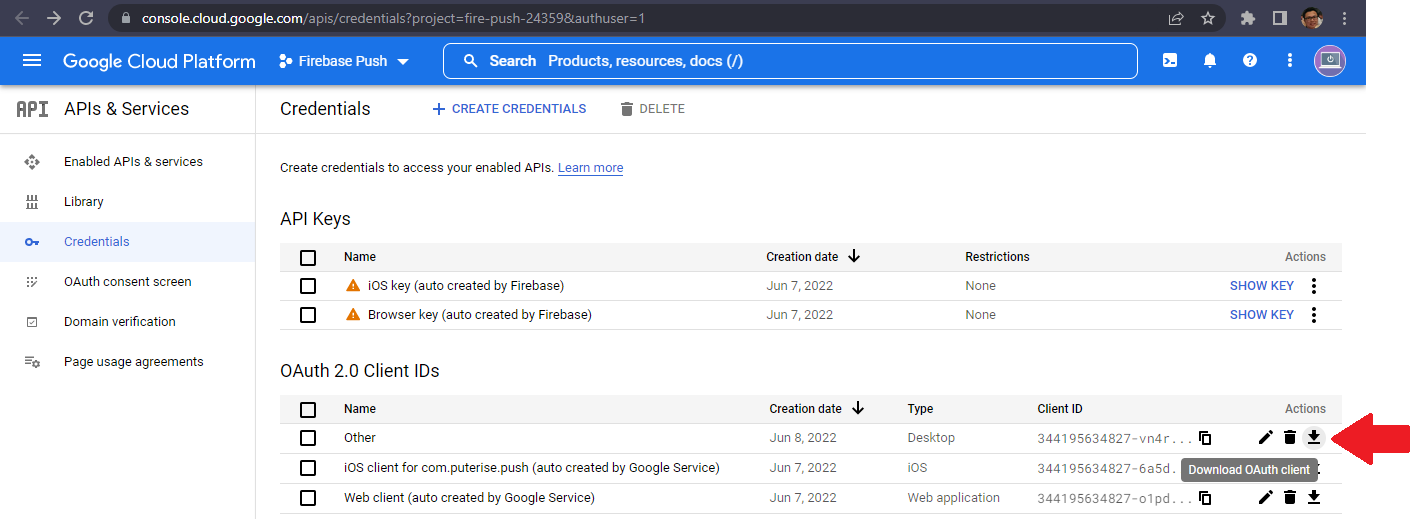Download the Other OAuth client JSON
The height and width of the screenshot is (519, 1414).
[1314, 437]
